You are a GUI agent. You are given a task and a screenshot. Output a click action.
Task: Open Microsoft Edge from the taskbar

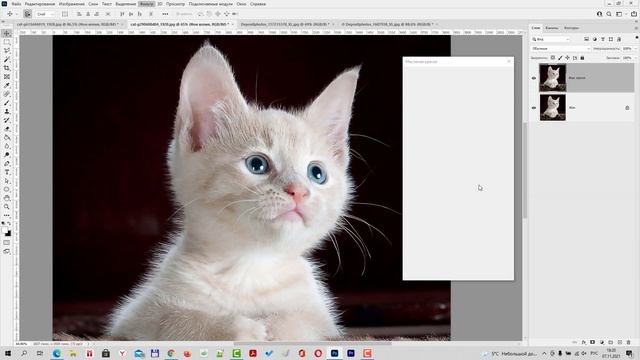click(56, 353)
